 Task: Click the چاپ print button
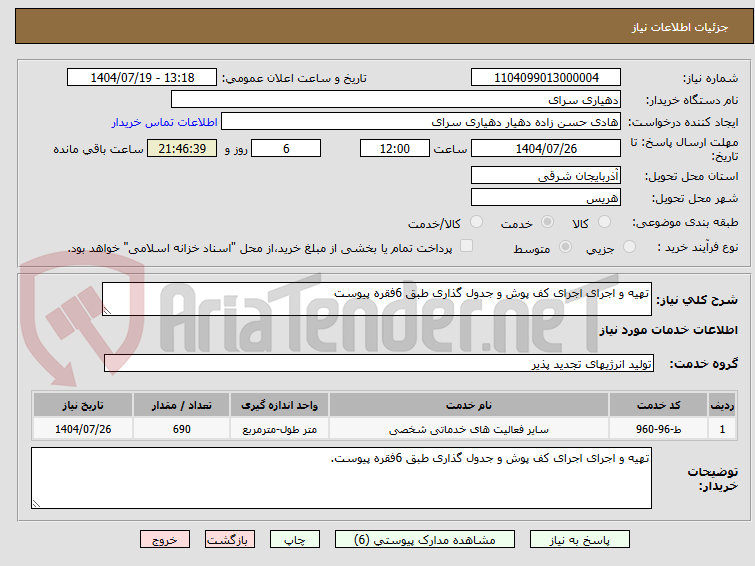pos(295,540)
